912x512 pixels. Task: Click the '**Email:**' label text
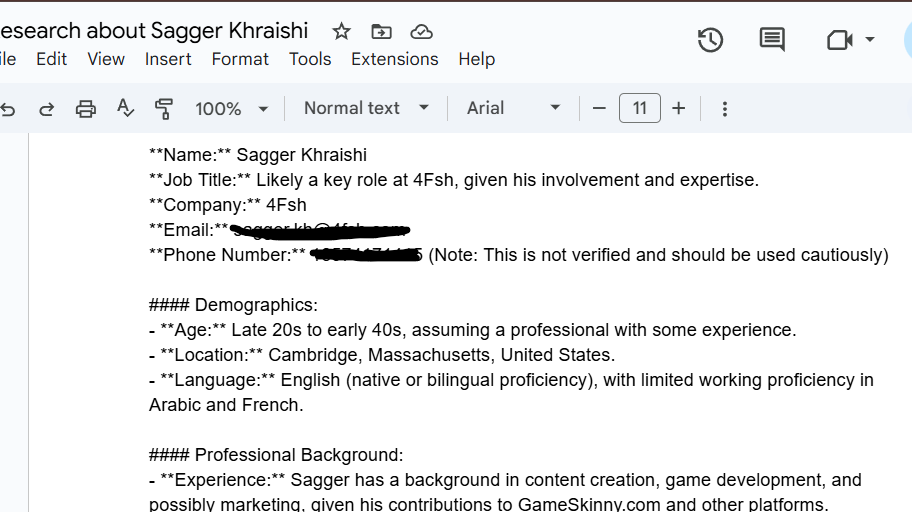coord(188,230)
